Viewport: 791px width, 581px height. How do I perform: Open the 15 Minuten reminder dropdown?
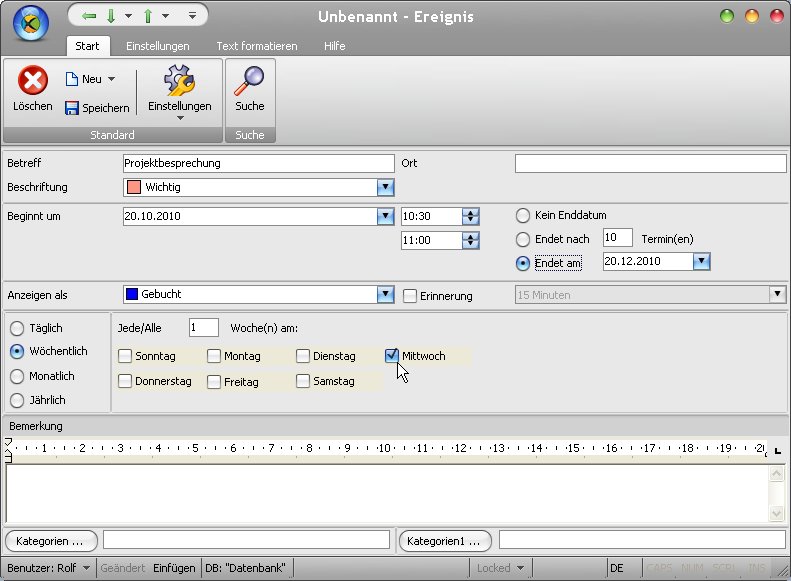pos(777,295)
